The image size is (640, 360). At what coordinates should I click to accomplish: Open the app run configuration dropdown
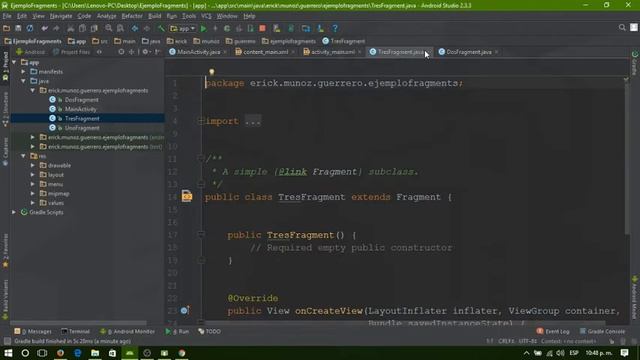pyautogui.click(x=182, y=28)
